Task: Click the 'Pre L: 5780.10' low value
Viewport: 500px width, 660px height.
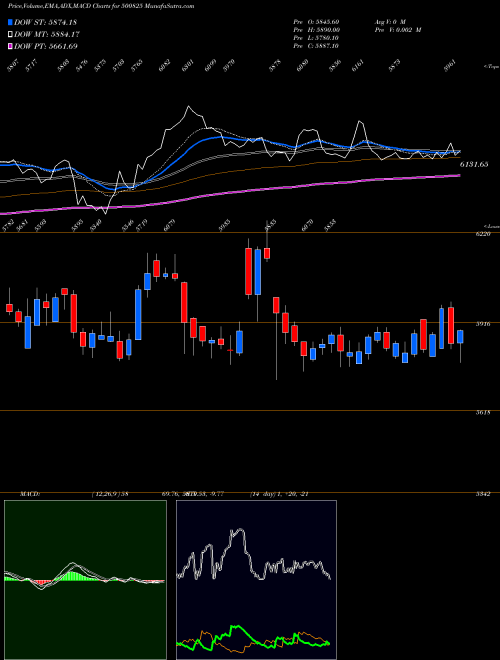Action: pyautogui.click(x=316, y=38)
